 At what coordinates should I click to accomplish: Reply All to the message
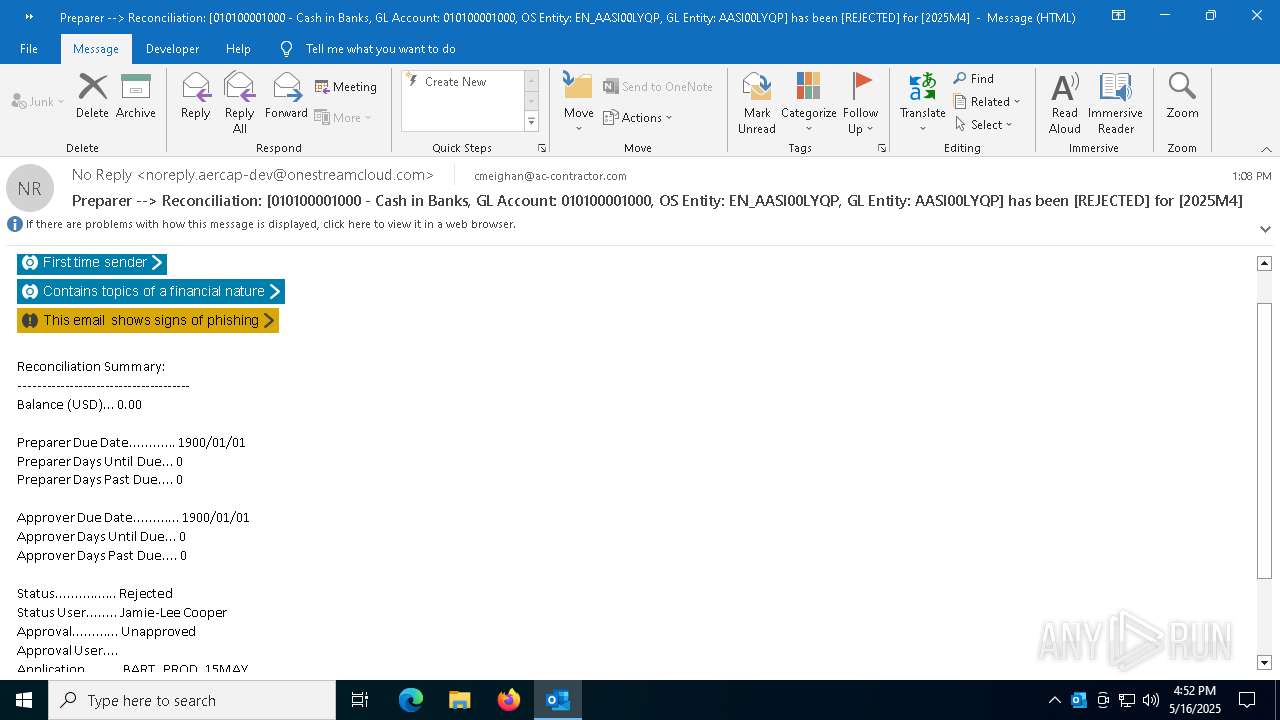point(239,103)
